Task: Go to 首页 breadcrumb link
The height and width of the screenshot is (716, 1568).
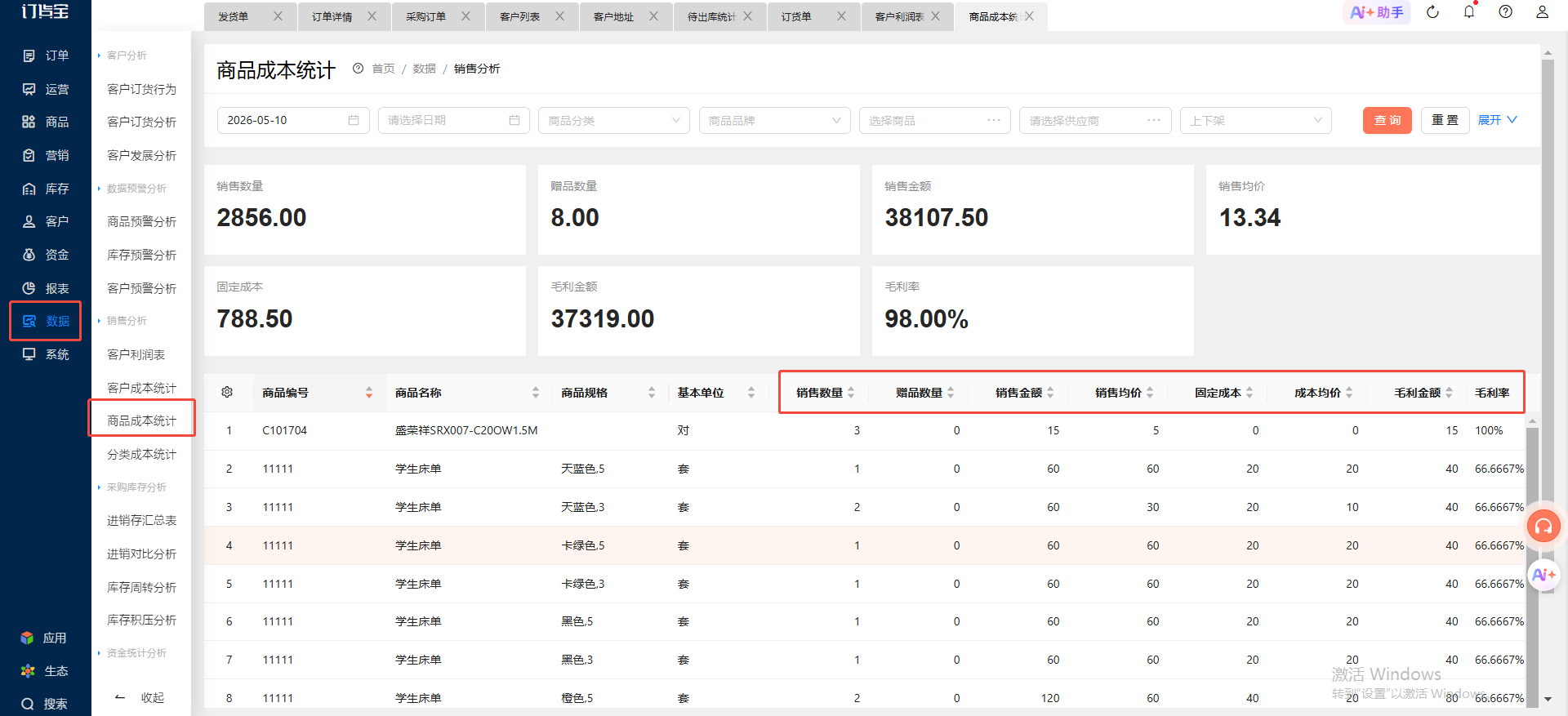Action: point(384,69)
